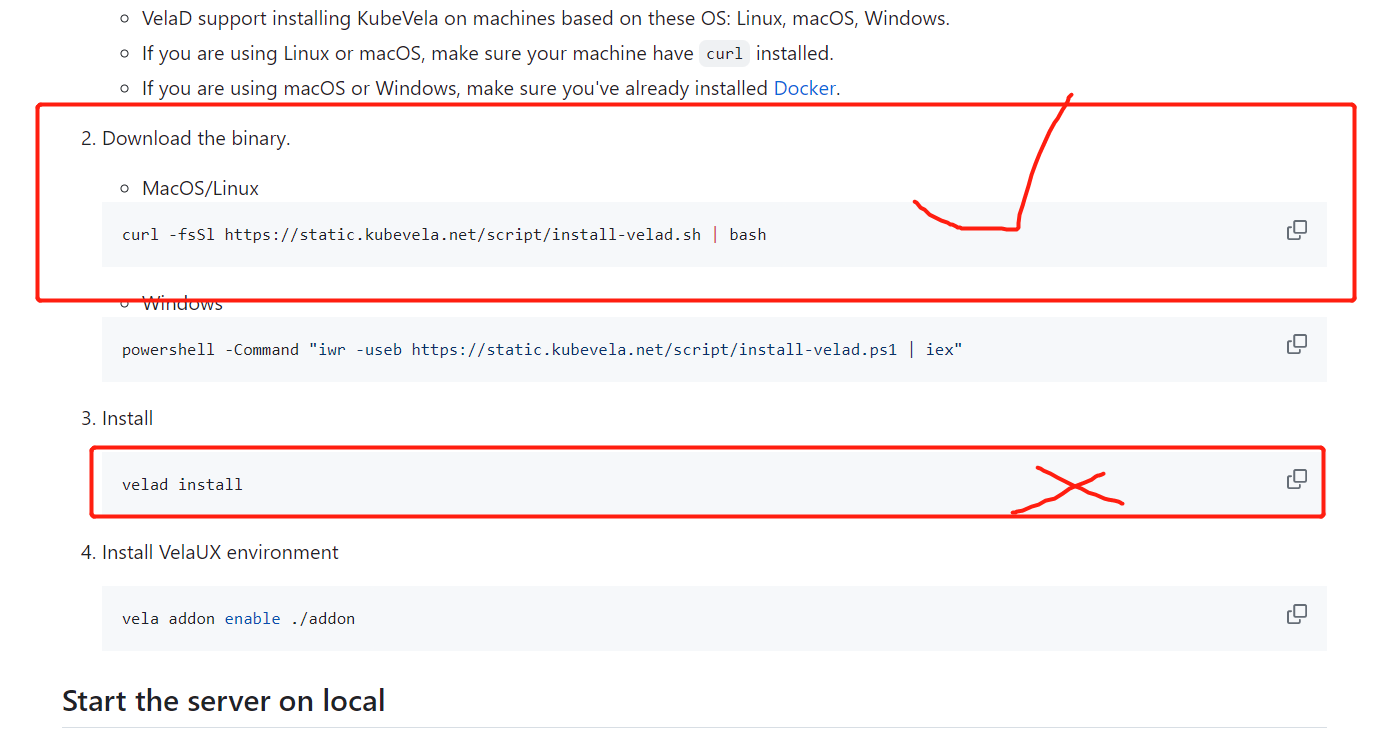
Task: Click the copy icon next to install-velad.ps1 command
Action: coord(1296,343)
